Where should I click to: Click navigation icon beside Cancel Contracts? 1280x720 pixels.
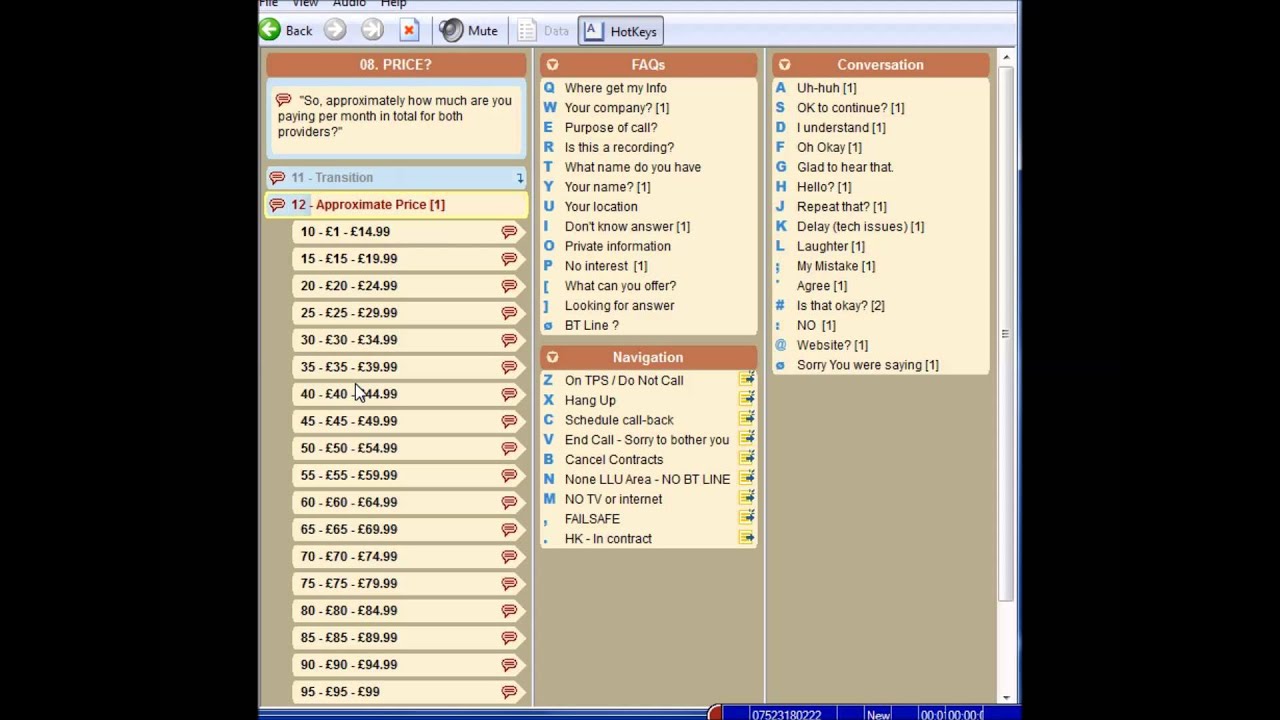(x=747, y=459)
